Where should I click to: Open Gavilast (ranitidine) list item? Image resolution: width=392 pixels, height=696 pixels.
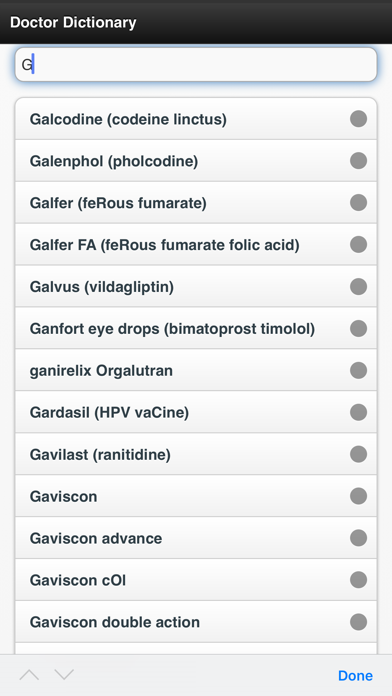[x=196, y=454]
